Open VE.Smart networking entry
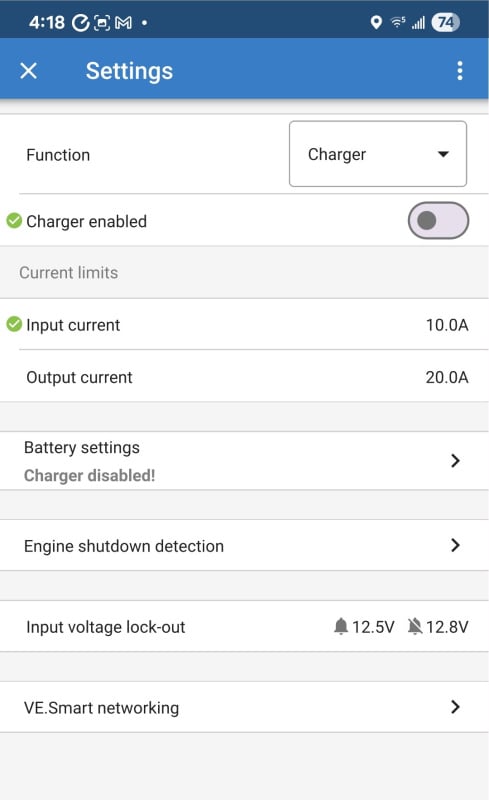This screenshot has height=800, width=489. tap(244, 707)
